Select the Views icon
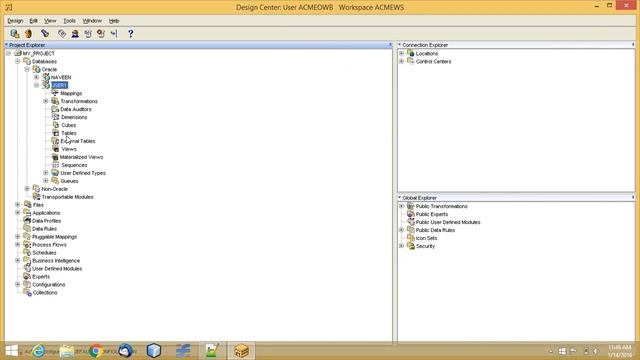Viewport: 640px width, 360px height. (x=56, y=149)
